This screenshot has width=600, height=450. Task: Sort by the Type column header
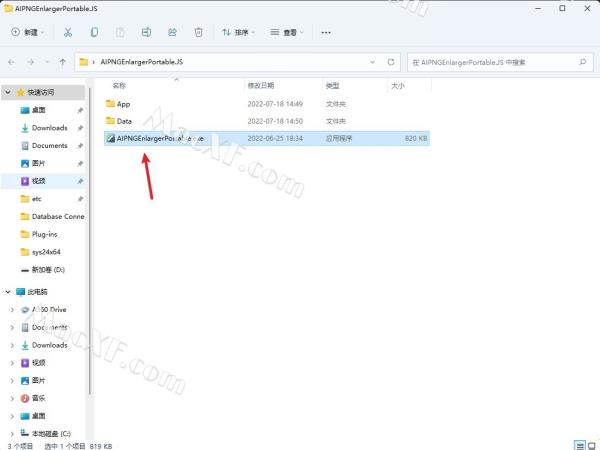pos(332,86)
